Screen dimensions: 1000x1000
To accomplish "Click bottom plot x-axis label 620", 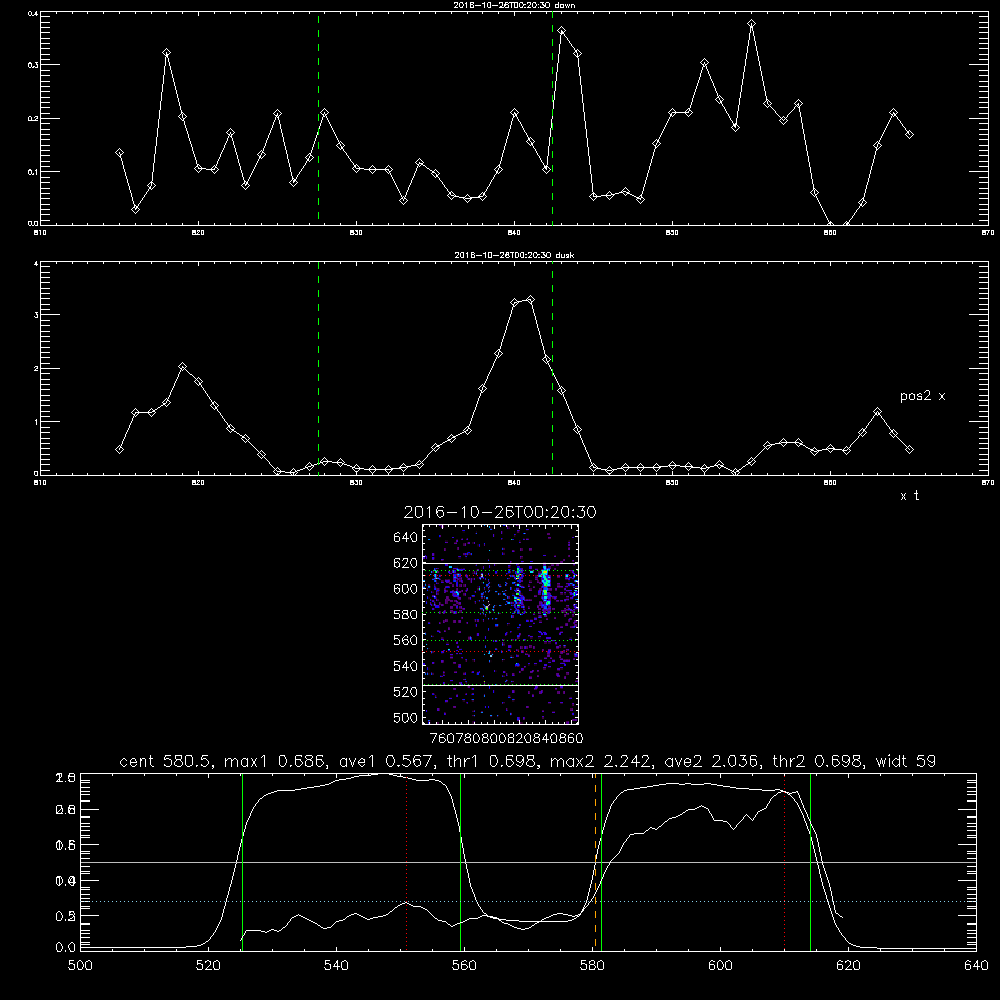I will (848, 966).
